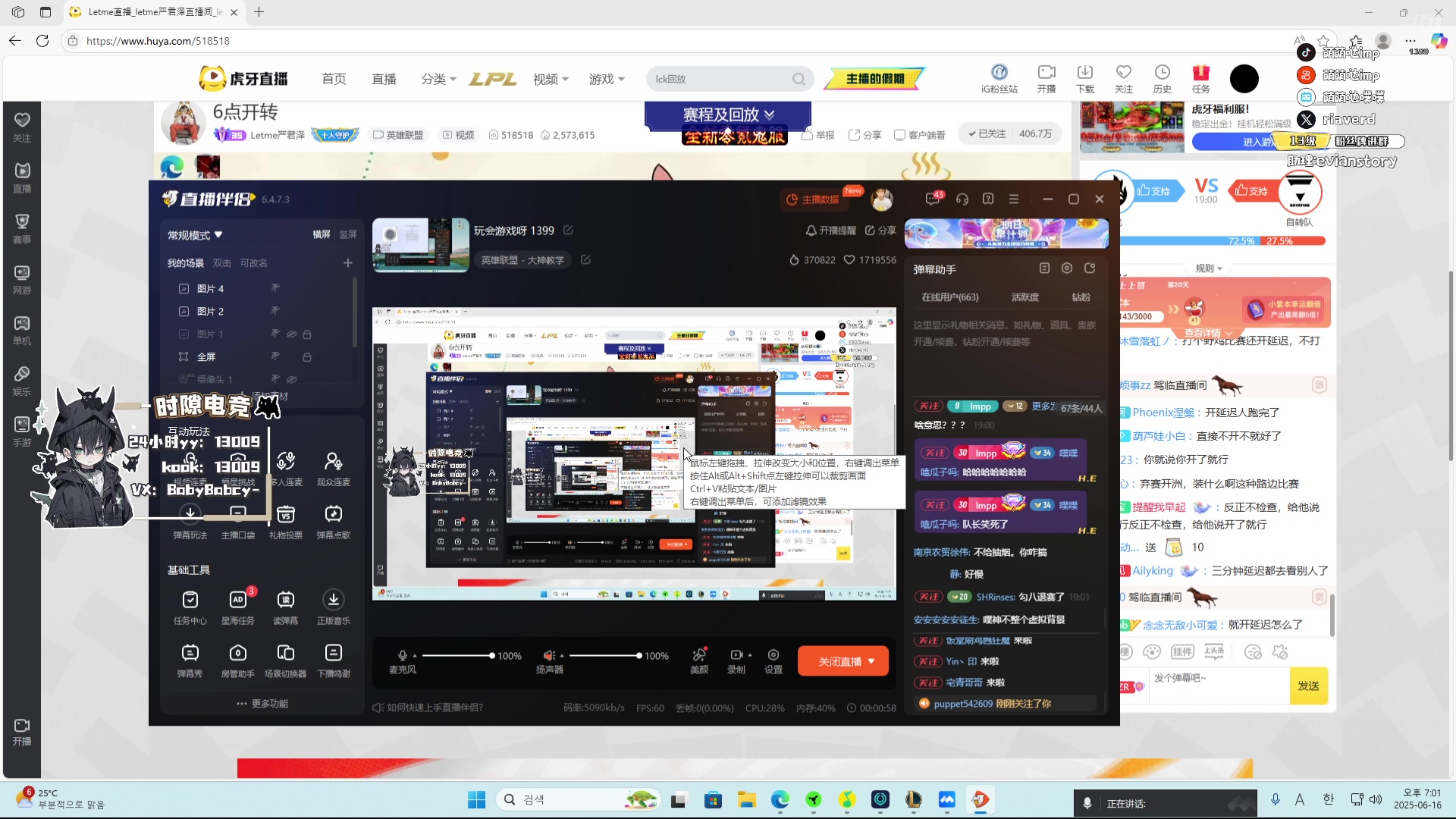Pop out 弹幕助手 panel window
Image resolution: width=1456 pixels, height=819 pixels.
click(1090, 268)
